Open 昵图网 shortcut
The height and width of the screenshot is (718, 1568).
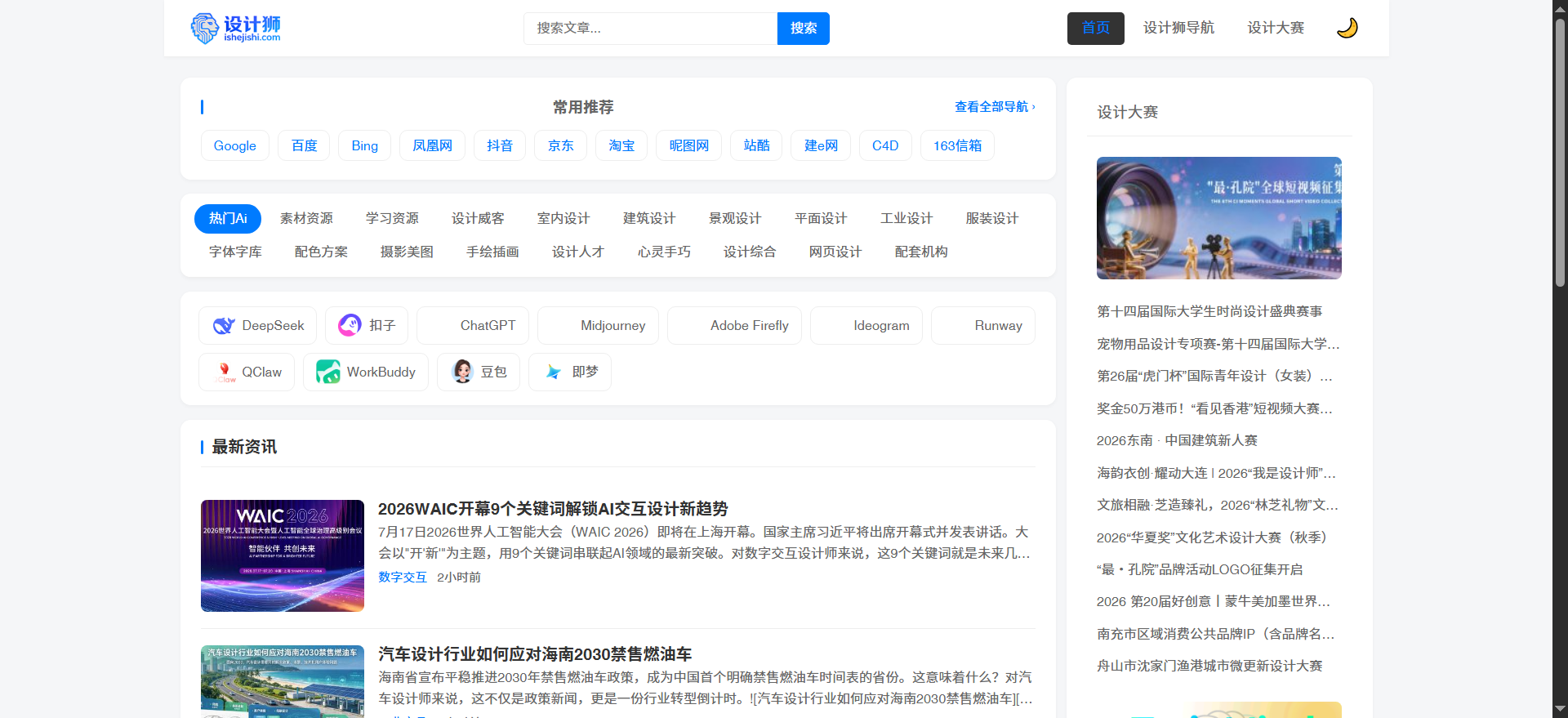(x=689, y=145)
